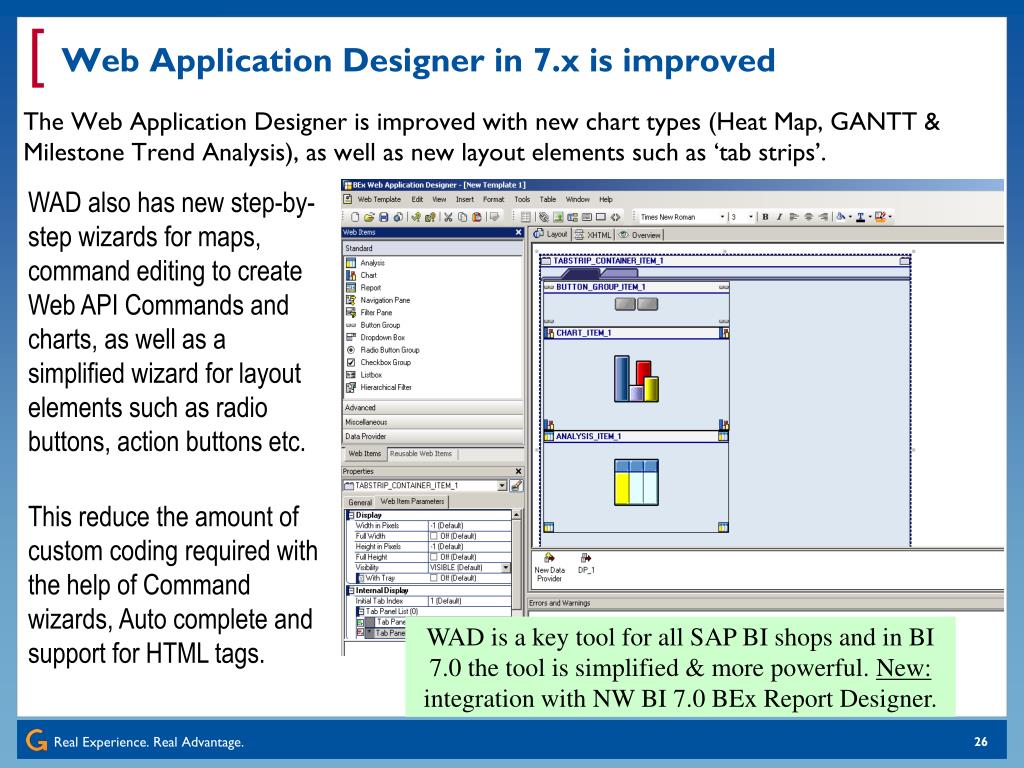This screenshot has height=768, width=1024.
Task: Click the angle-brackets code view toolbar icon
Action: [615, 217]
